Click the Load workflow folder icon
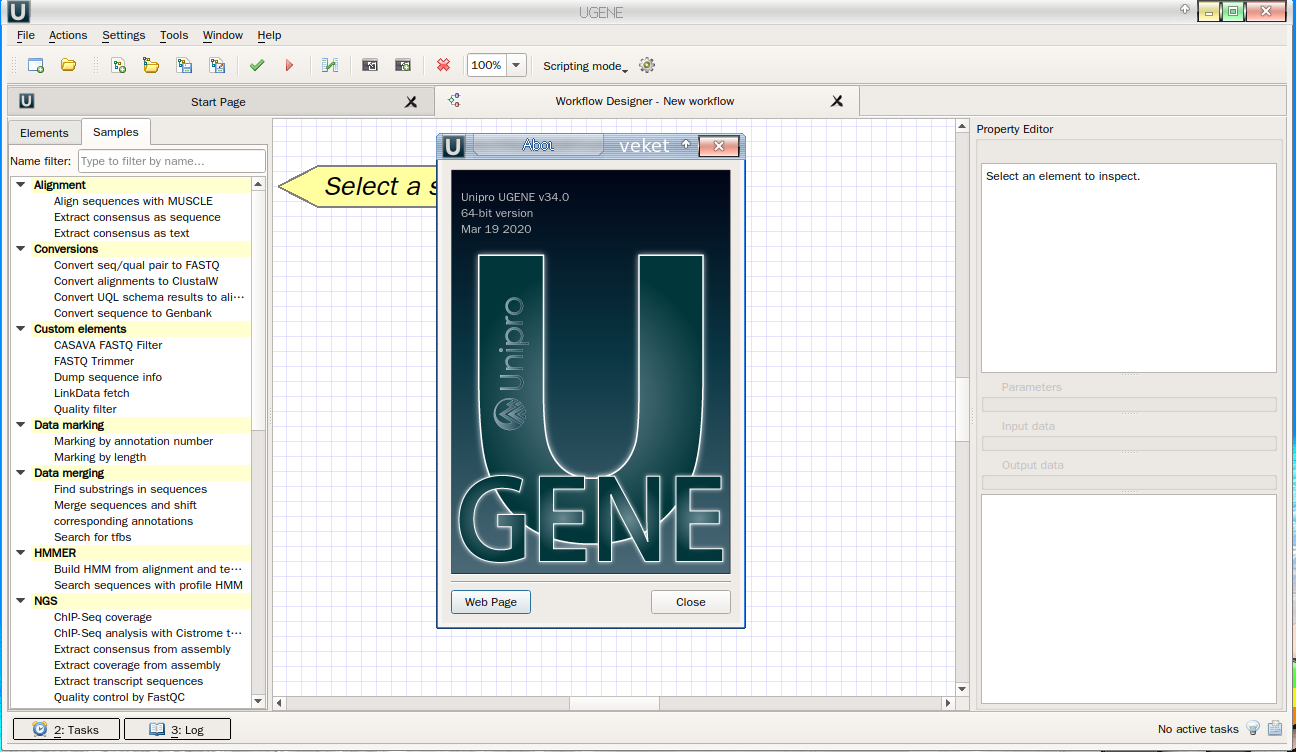1296x752 pixels. pos(151,65)
